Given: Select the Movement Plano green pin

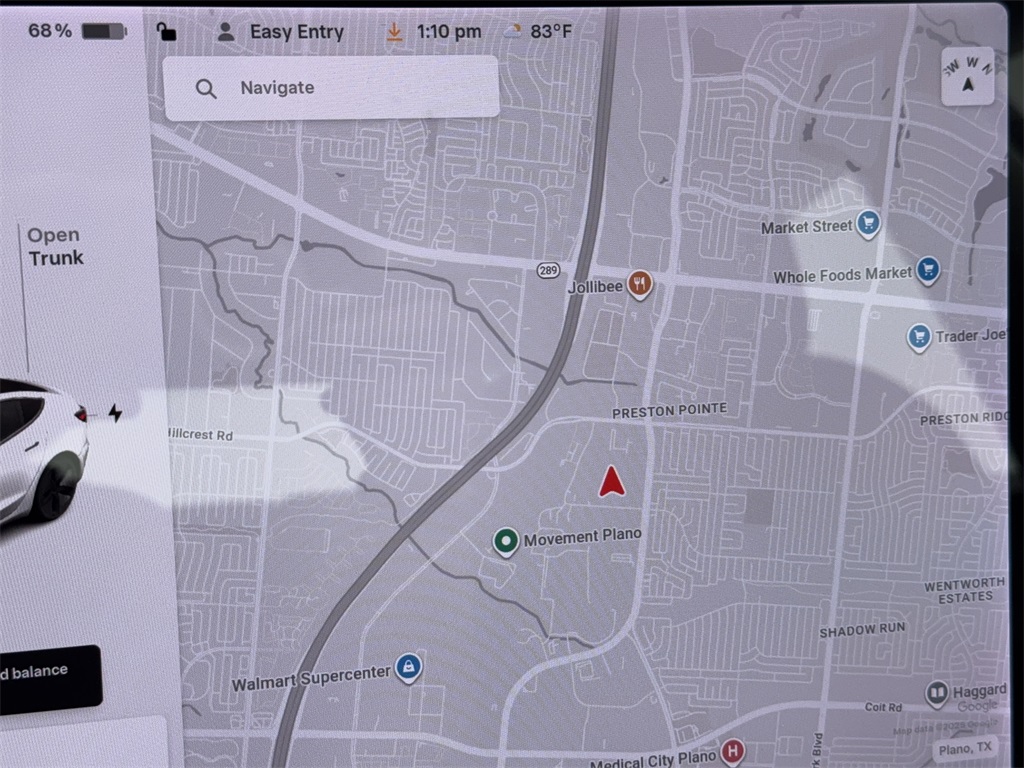Looking at the screenshot, I should [505, 542].
